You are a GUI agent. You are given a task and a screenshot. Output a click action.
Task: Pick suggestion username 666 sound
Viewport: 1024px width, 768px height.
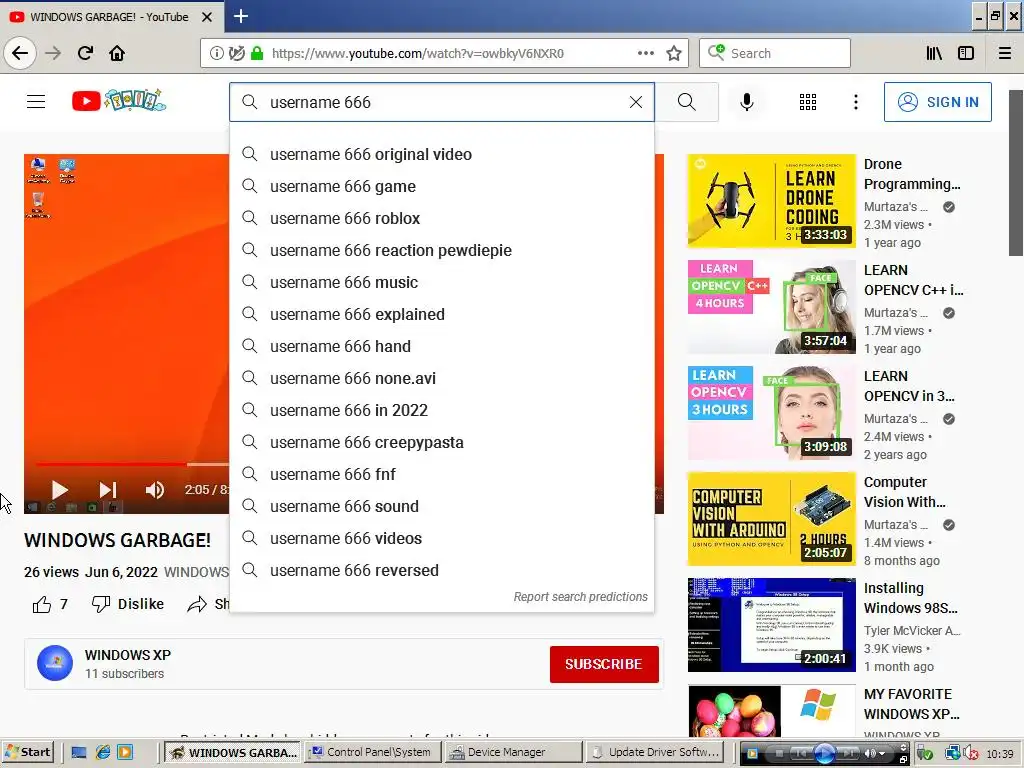click(441, 506)
